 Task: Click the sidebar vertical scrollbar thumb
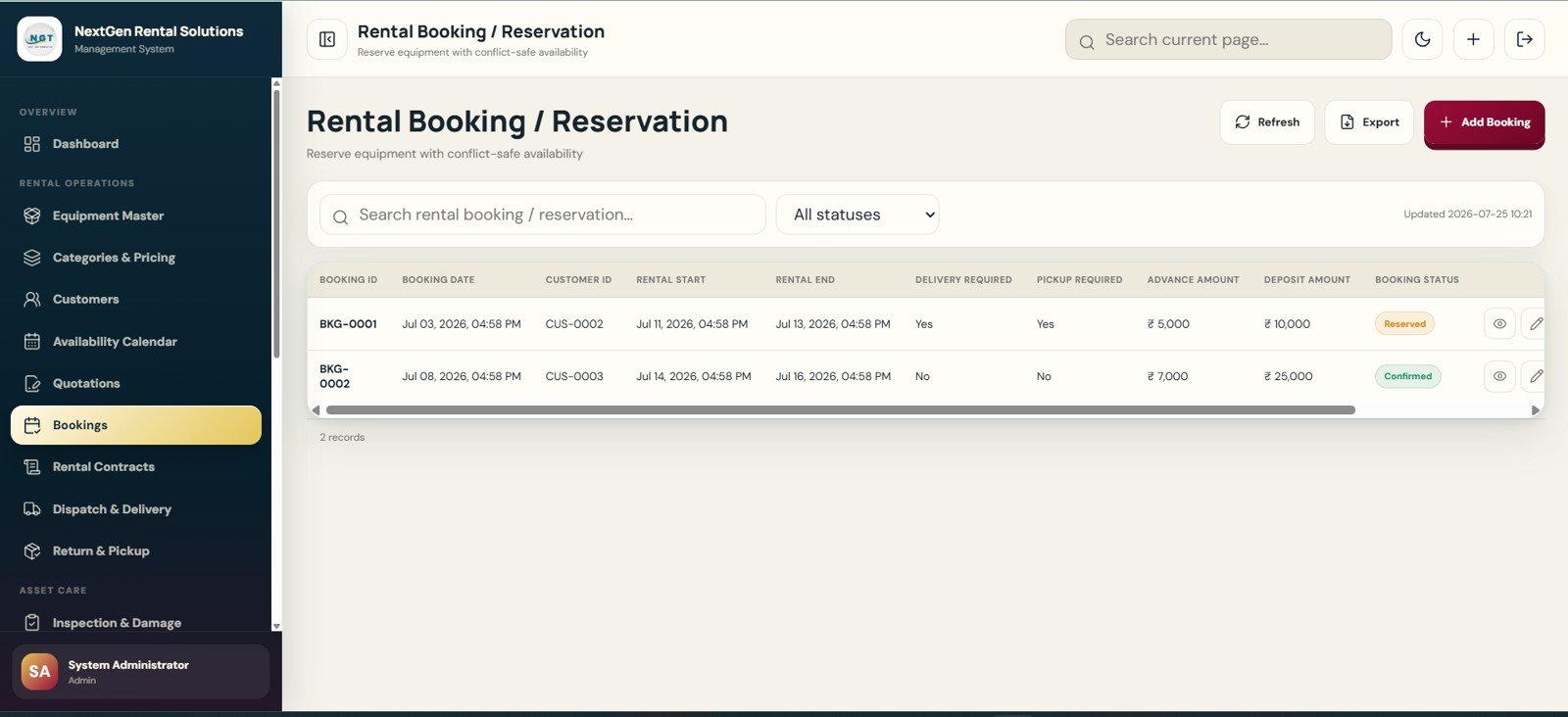click(276, 223)
